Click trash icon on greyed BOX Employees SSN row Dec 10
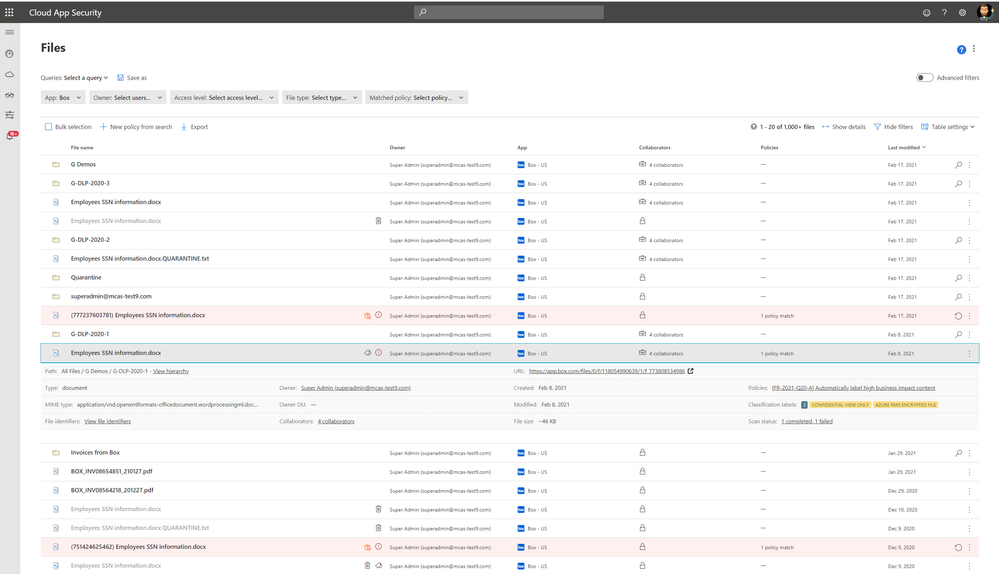999x574 pixels. tap(378, 509)
